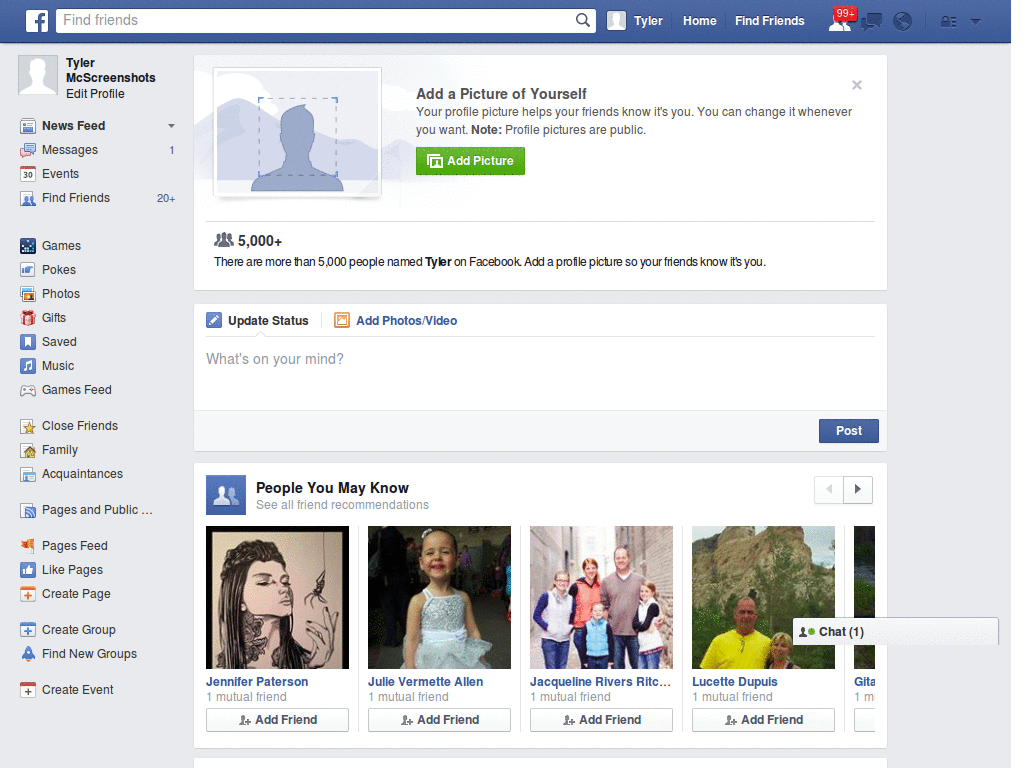Expand the account menu arrow in top bar
Screen dimensions: 1024x768
pyautogui.click(x=976, y=22)
